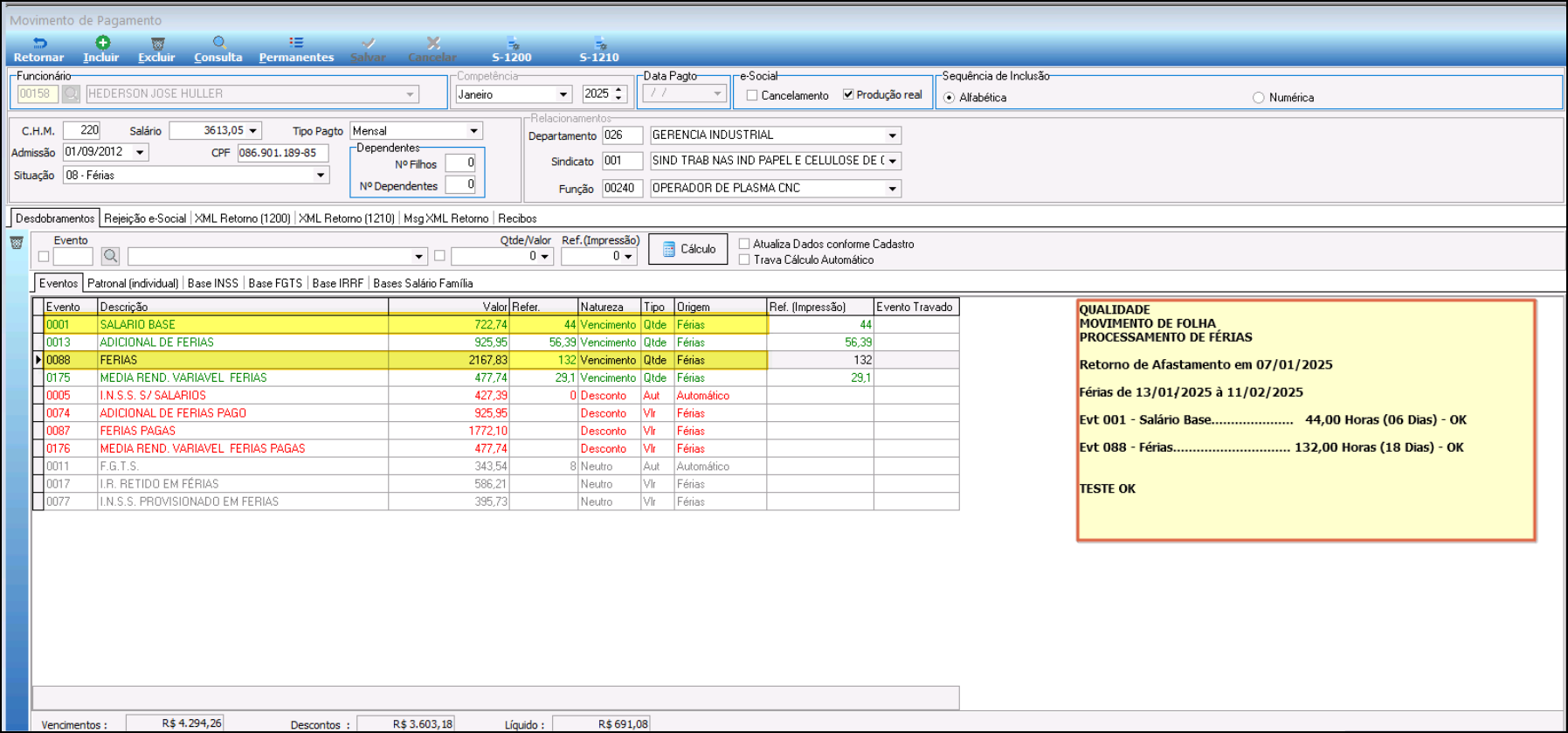
Task: Open the Ref.(Impressão) dropdown arrow
Action: pyautogui.click(x=627, y=257)
